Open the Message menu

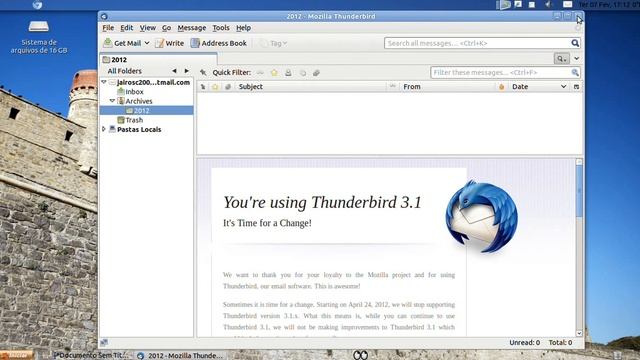[191, 28]
